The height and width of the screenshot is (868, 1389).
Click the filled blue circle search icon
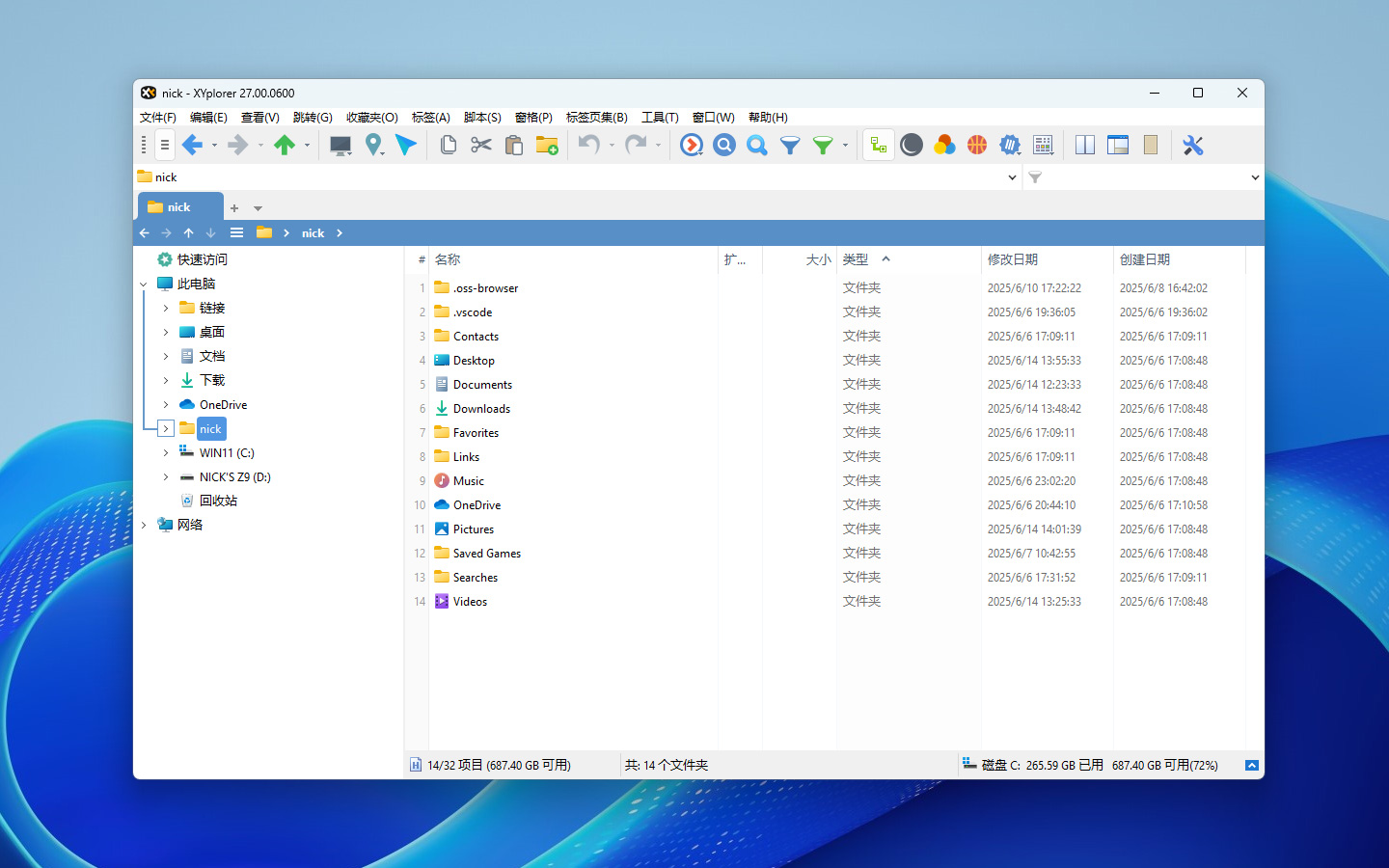click(x=724, y=146)
